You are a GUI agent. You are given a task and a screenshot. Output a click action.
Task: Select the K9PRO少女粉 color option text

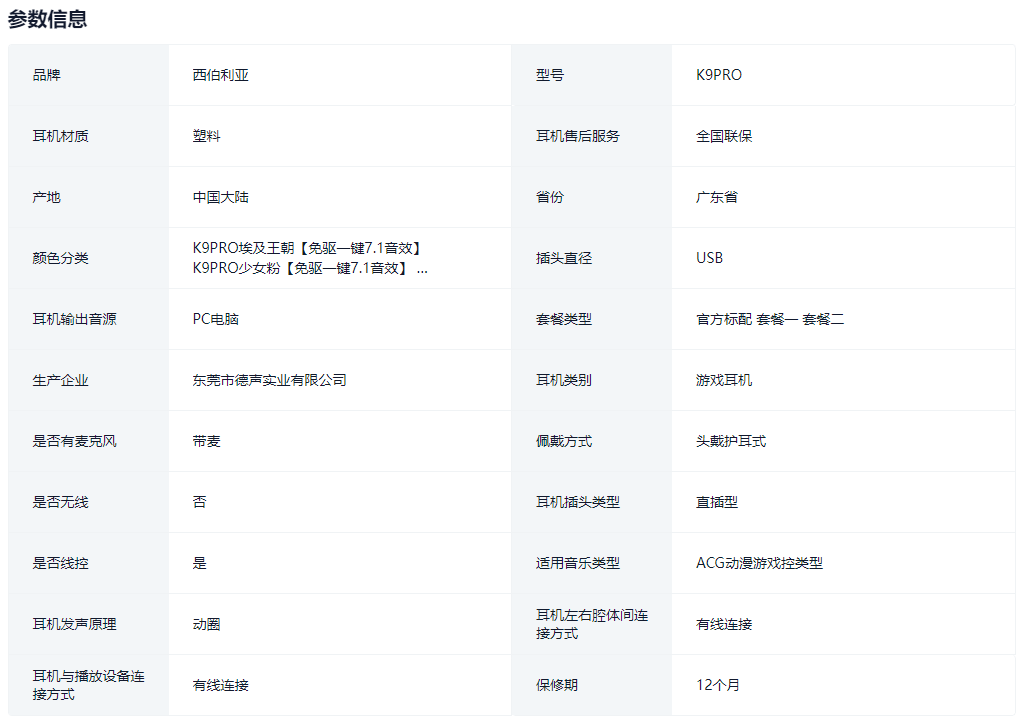300,268
